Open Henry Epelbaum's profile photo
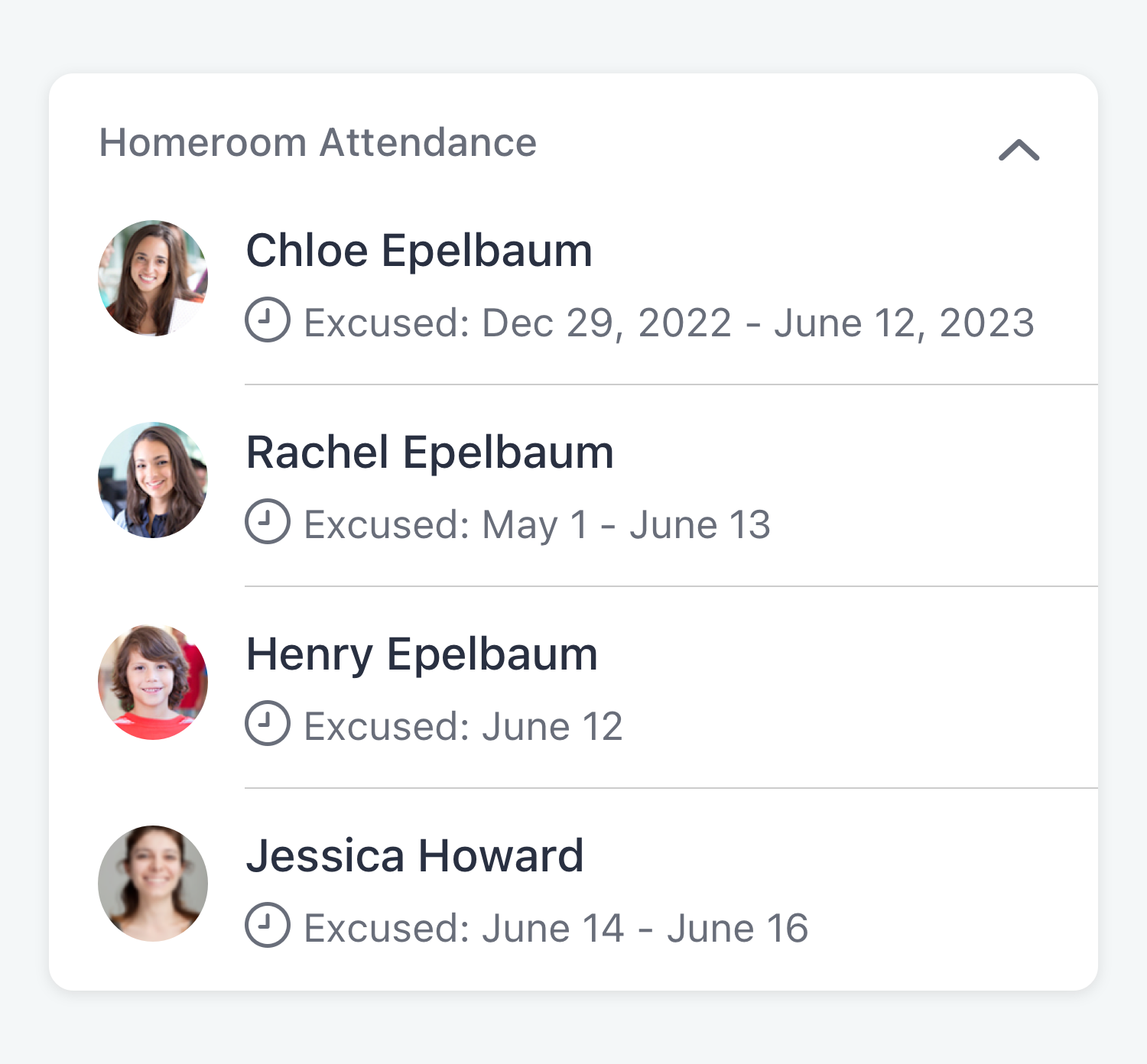This screenshot has height=1064, width=1147. [153, 682]
